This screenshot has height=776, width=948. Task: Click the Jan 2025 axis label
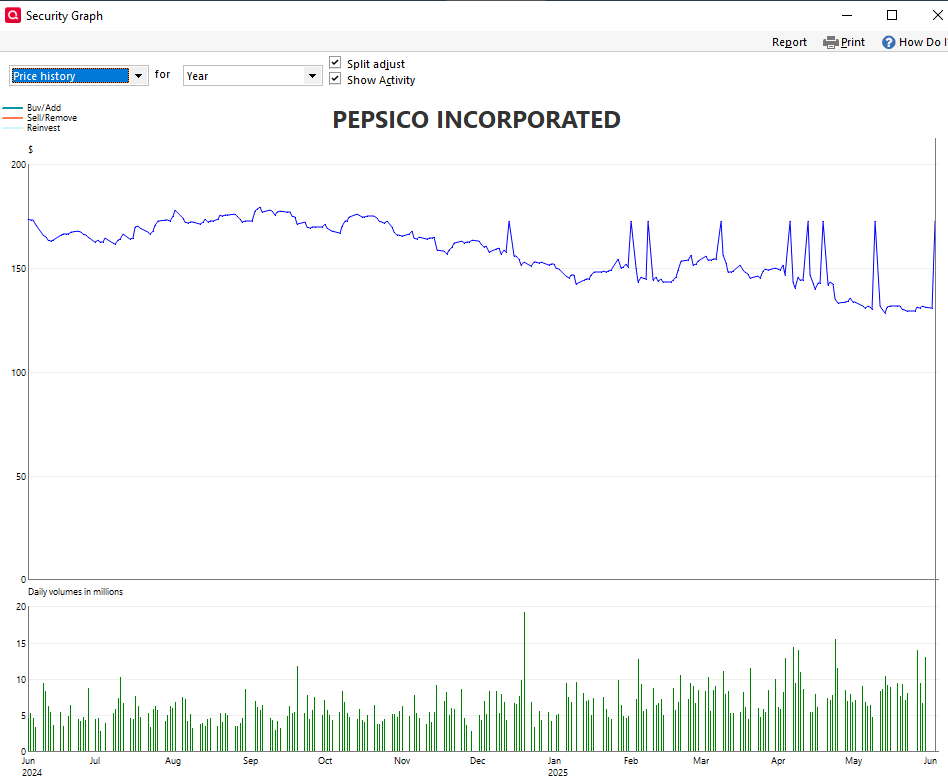pos(557,766)
